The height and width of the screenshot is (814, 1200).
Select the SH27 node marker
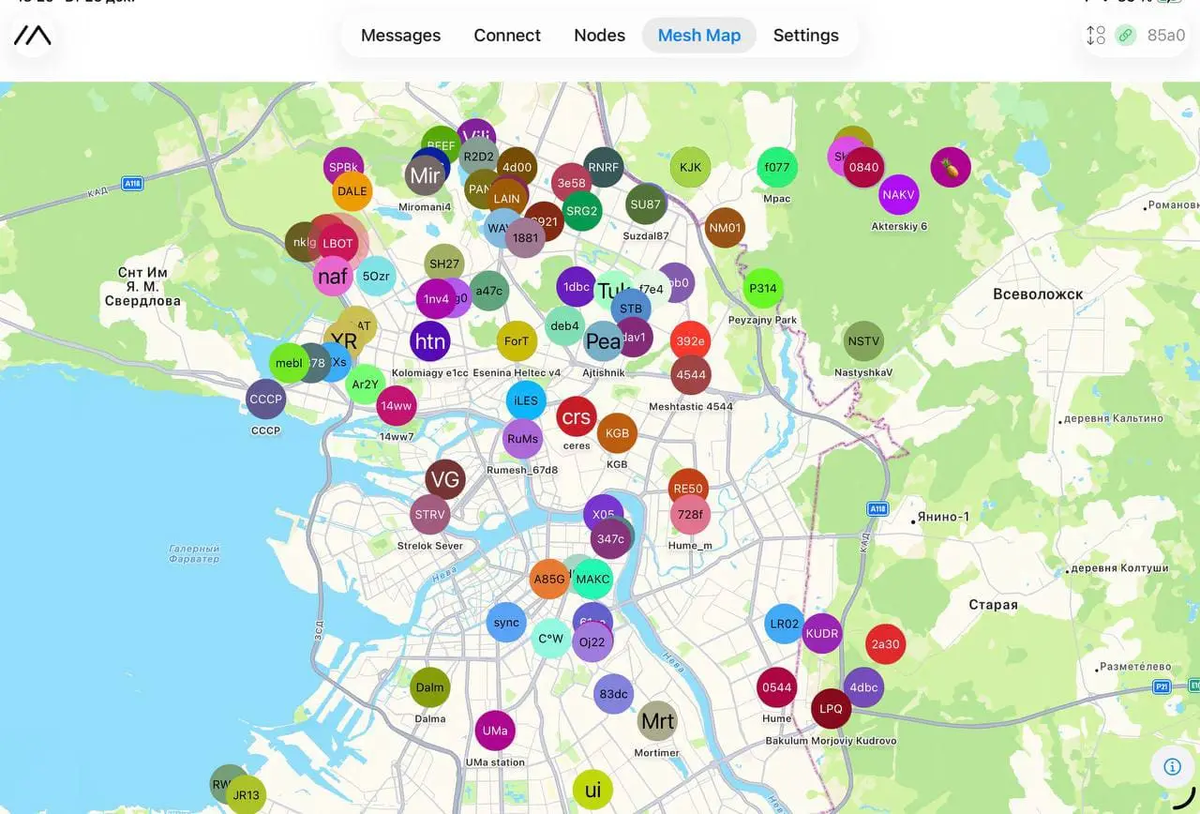click(444, 264)
